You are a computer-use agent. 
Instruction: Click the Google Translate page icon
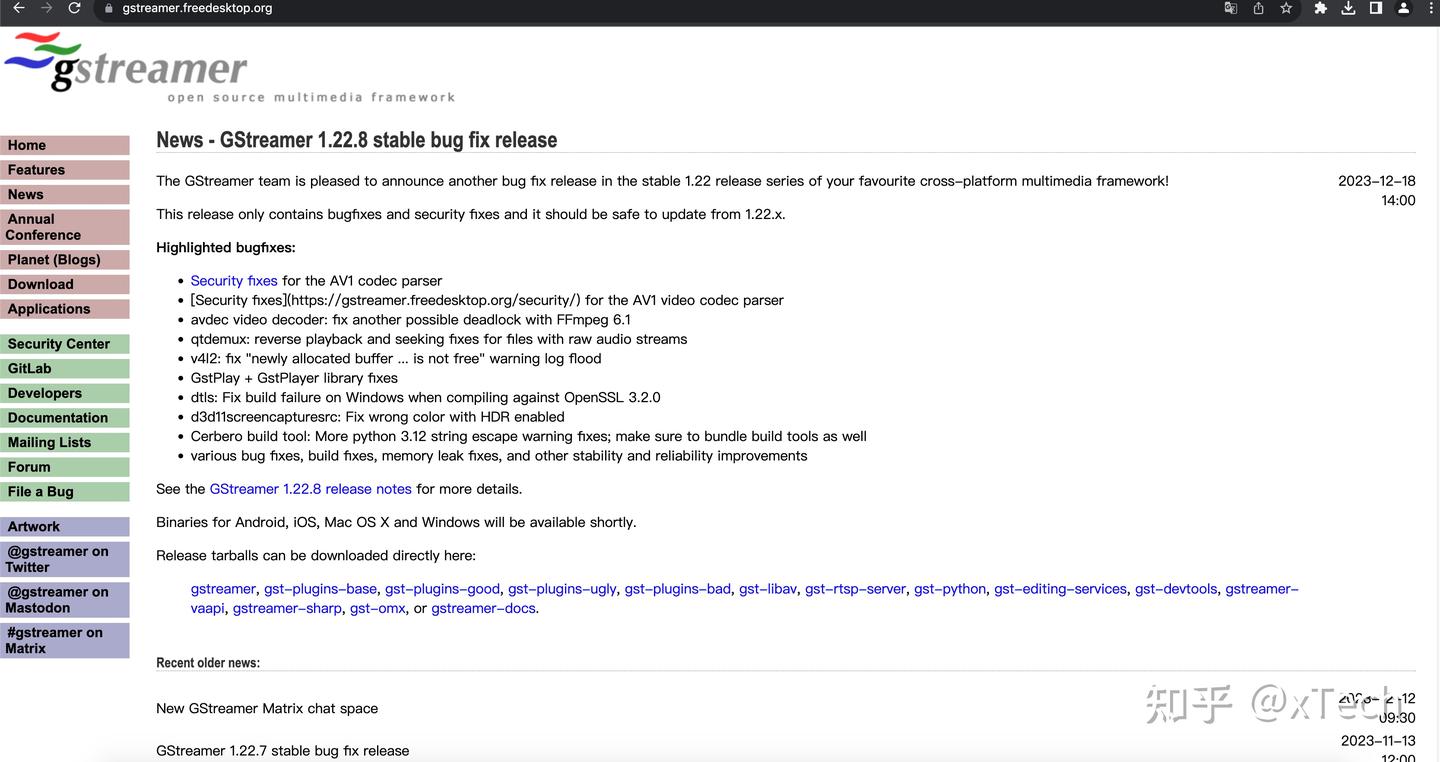point(1230,8)
